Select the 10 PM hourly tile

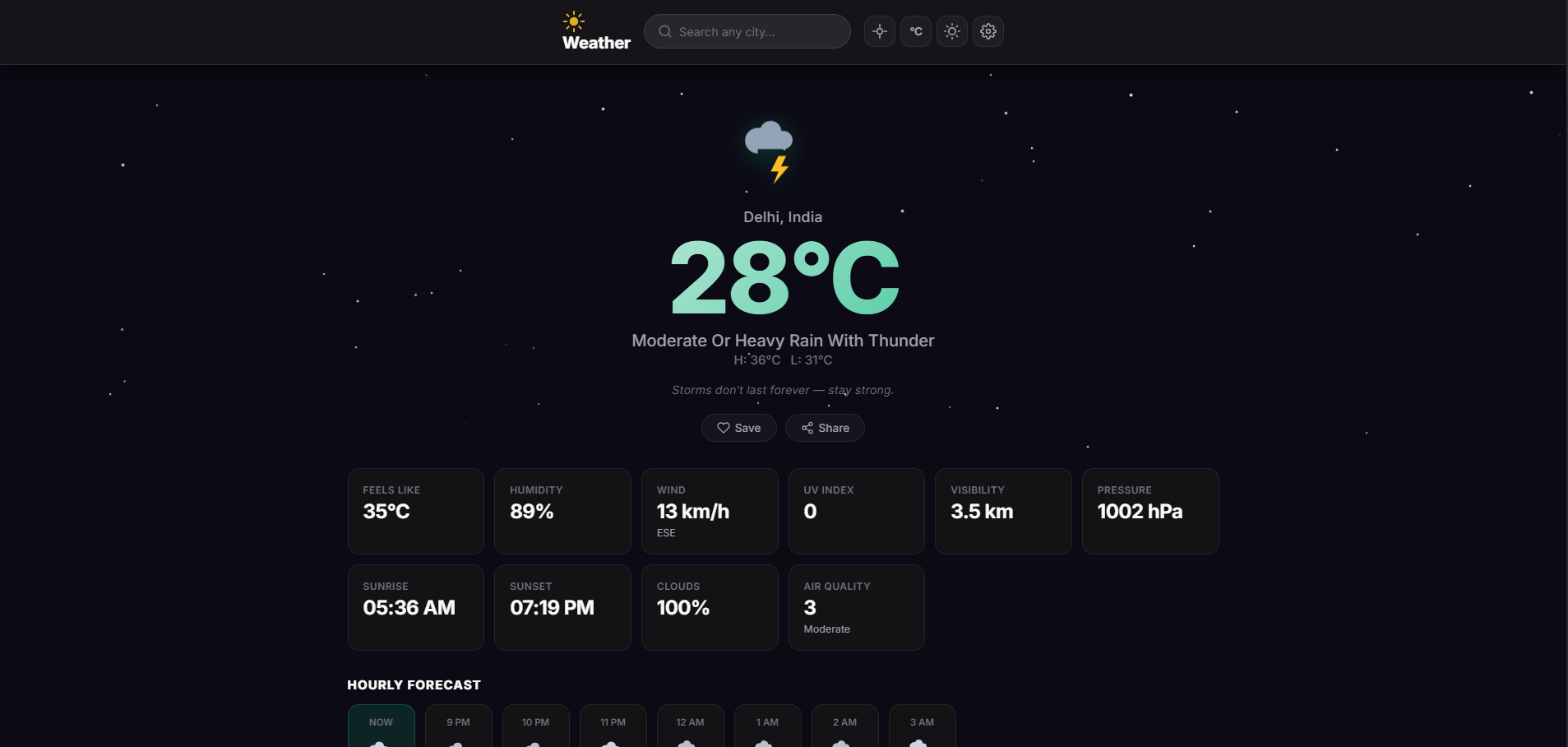tap(536, 726)
